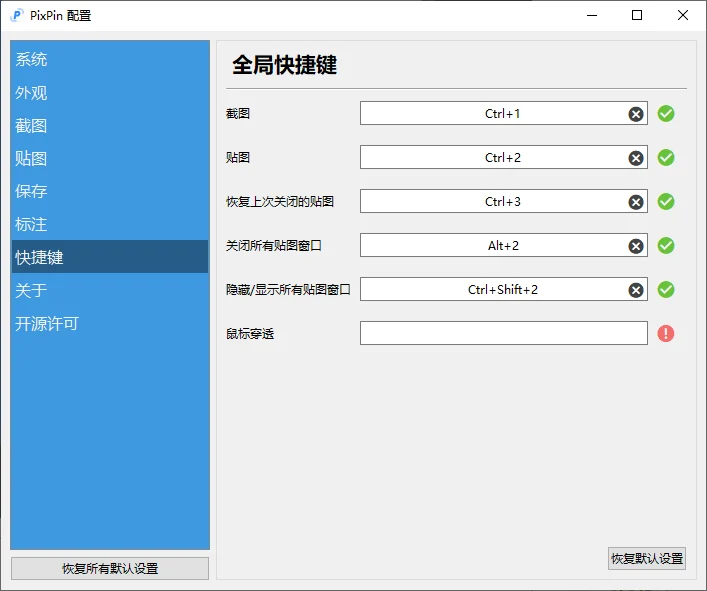This screenshot has width=707, height=591.
Task: Clear the 贴图 shortcut Ctrl+2
Action: (x=636, y=158)
